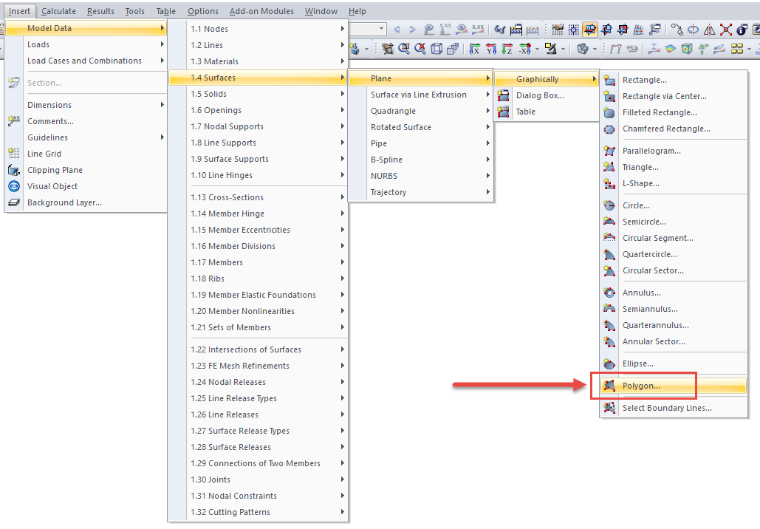760x529 pixels.
Task: Open the Help menu
Action: click(x=357, y=11)
